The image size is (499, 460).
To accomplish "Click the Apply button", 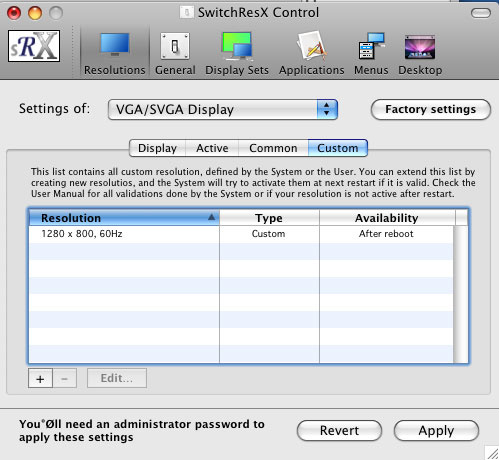I will (x=436, y=430).
